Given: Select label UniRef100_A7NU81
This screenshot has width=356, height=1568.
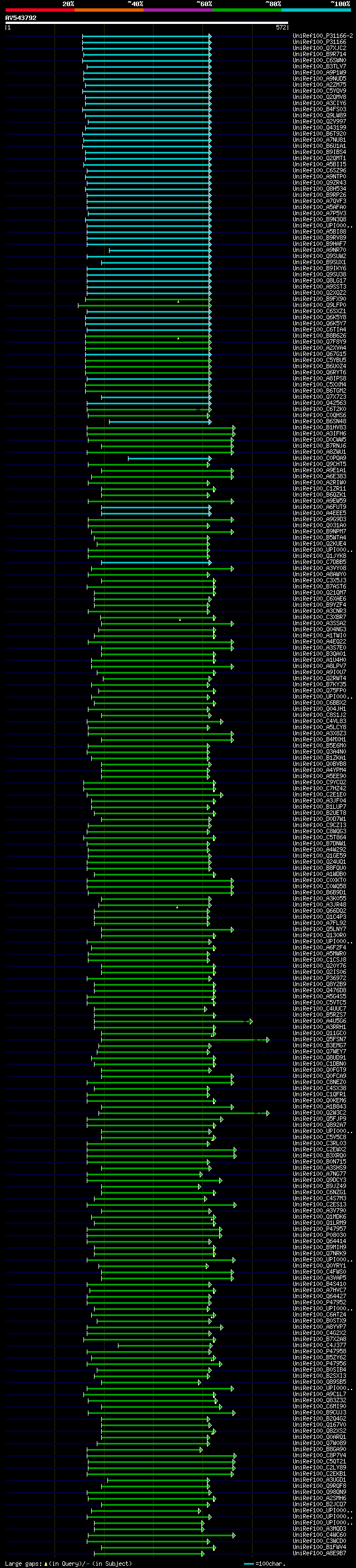Looking at the screenshot, I should [319, 140].
